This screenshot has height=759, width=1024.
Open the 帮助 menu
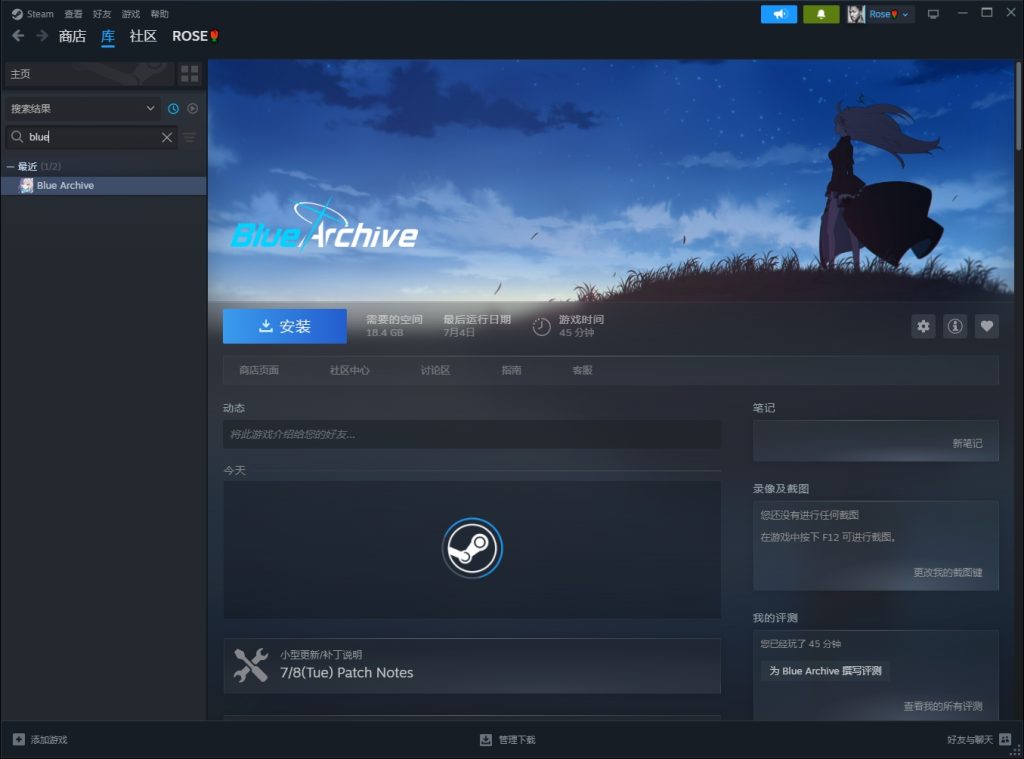click(x=159, y=14)
